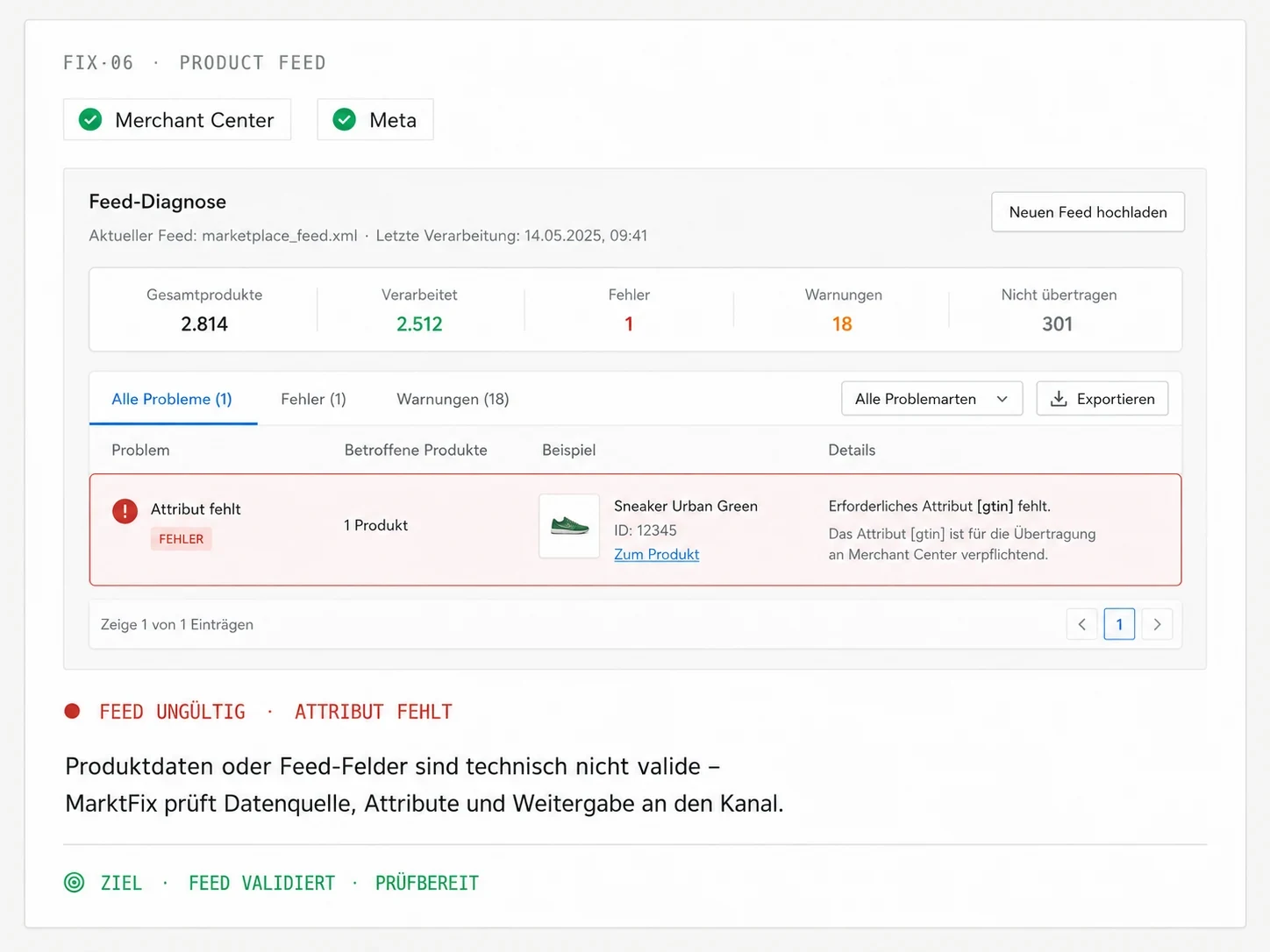Screen dimensions: 1270x952
Task: Click the Gesamtprodukte value 2.814
Action: [204, 324]
